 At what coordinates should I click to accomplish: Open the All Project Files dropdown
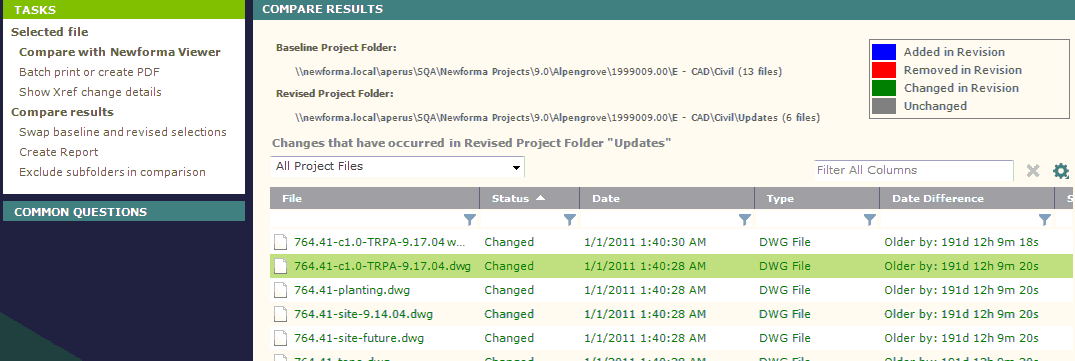point(398,166)
